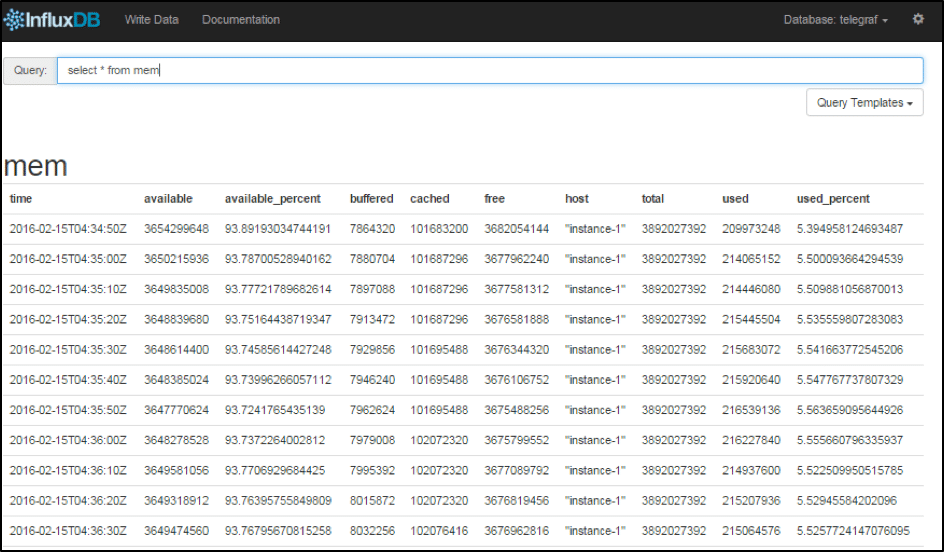Open the Write Data menu item
Screen dimensions: 944x552
151,20
